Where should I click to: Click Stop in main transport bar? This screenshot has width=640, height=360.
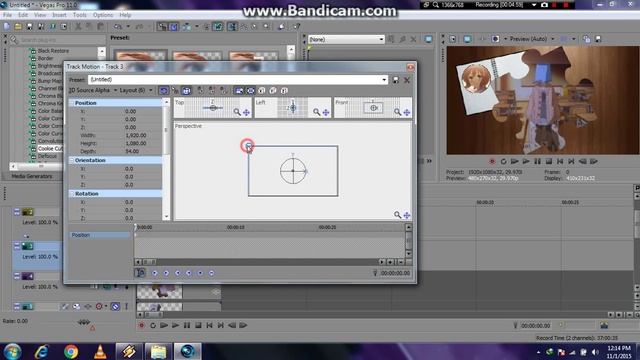coord(198,325)
